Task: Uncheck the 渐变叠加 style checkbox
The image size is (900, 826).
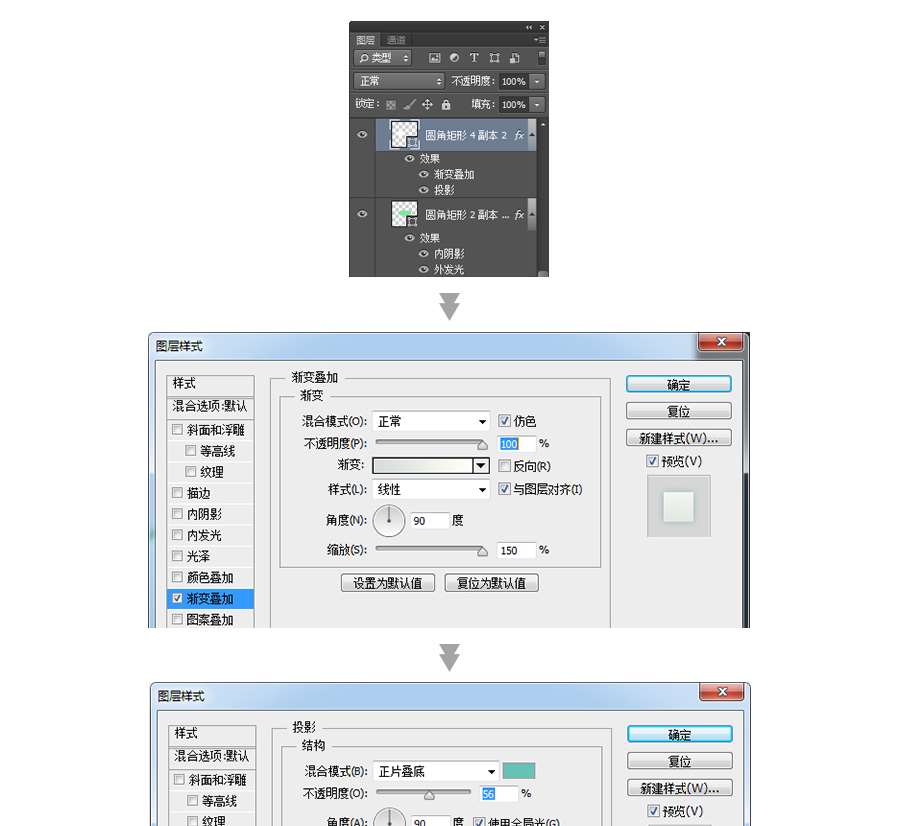Action: point(177,598)
